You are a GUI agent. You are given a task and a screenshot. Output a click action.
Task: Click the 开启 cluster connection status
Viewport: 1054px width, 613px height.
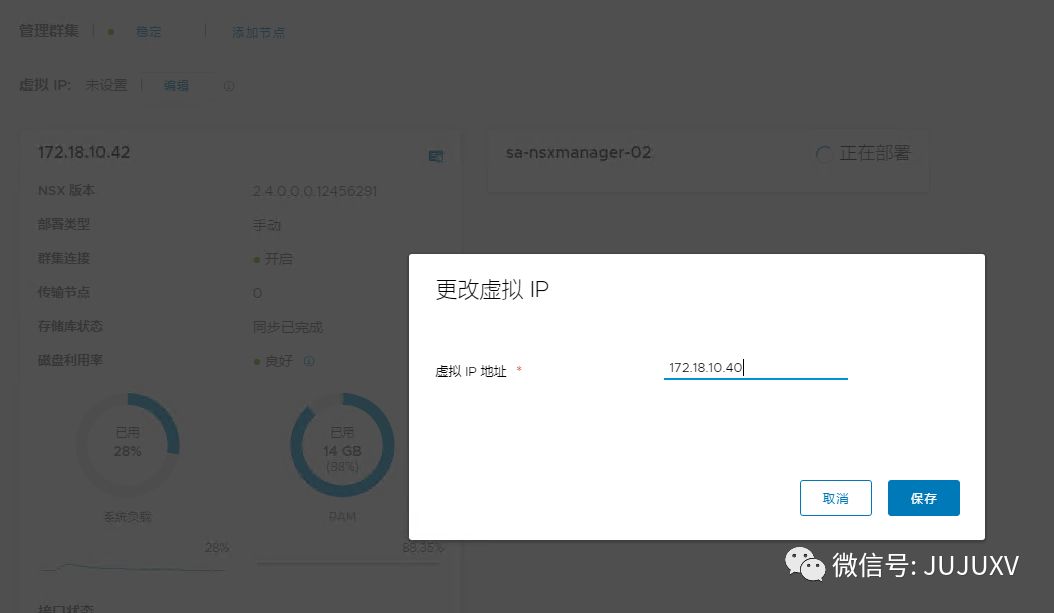[278, 259]
